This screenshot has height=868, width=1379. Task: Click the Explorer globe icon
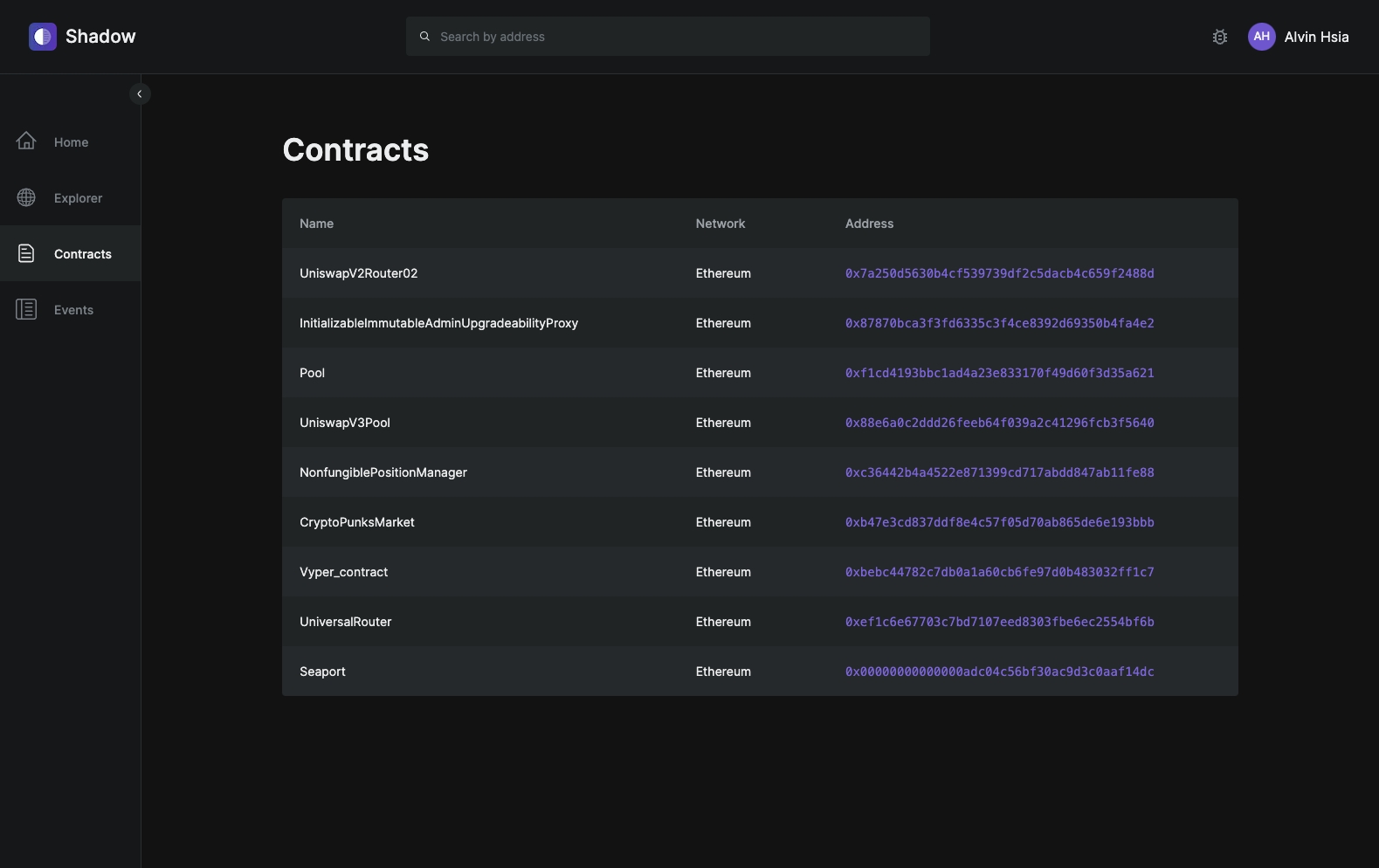point(26,197)
